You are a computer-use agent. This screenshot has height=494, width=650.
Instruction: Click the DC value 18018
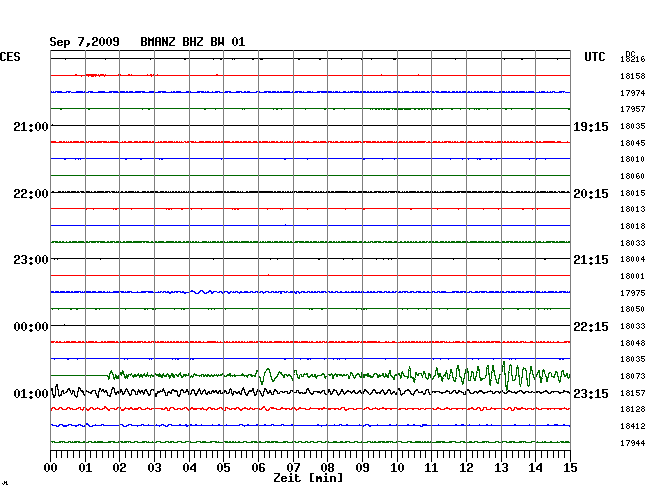point(633,226)
